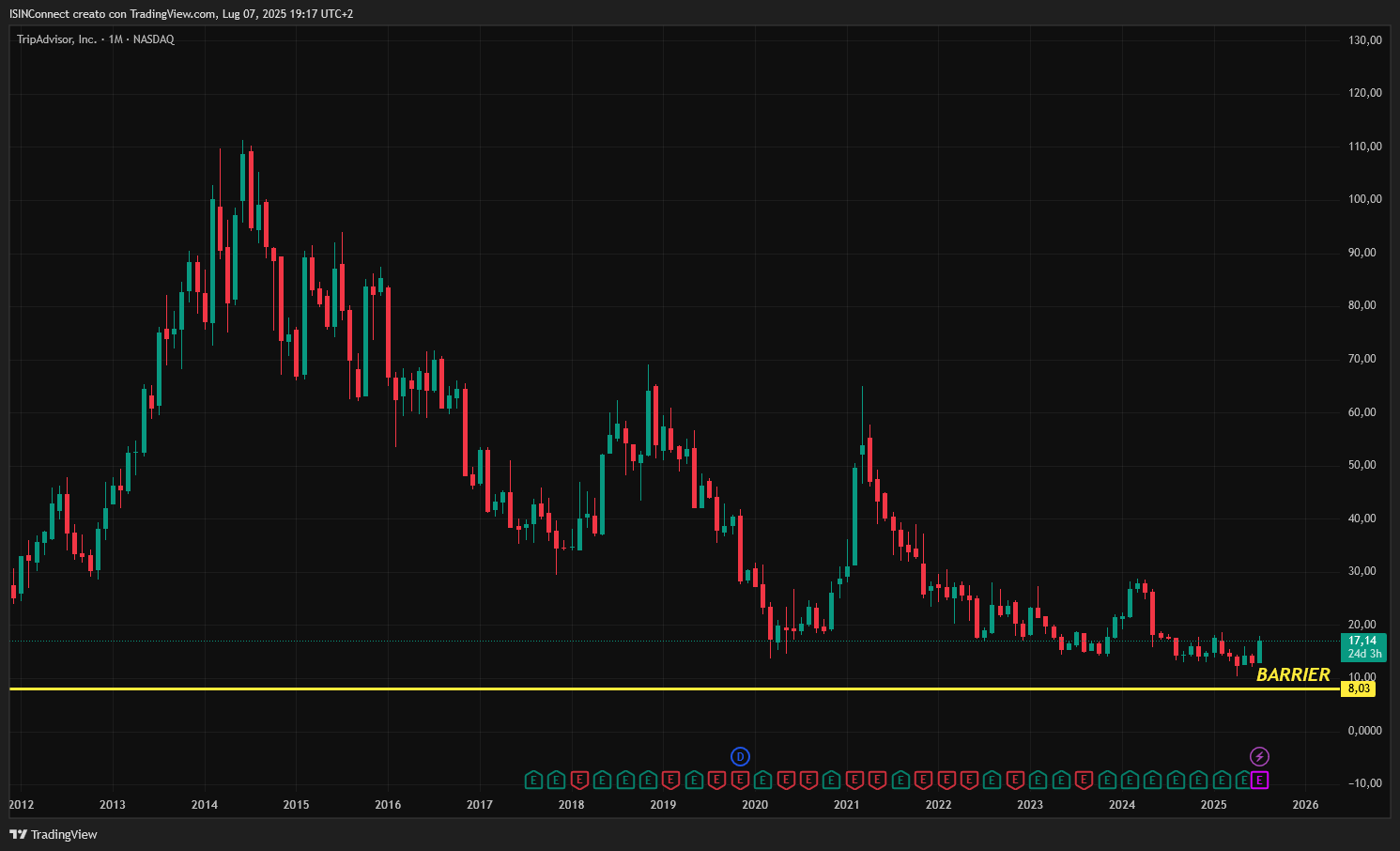Click the 2014 time axis label
Viewport: 1400px width, 851px height.
coord(205,804)
